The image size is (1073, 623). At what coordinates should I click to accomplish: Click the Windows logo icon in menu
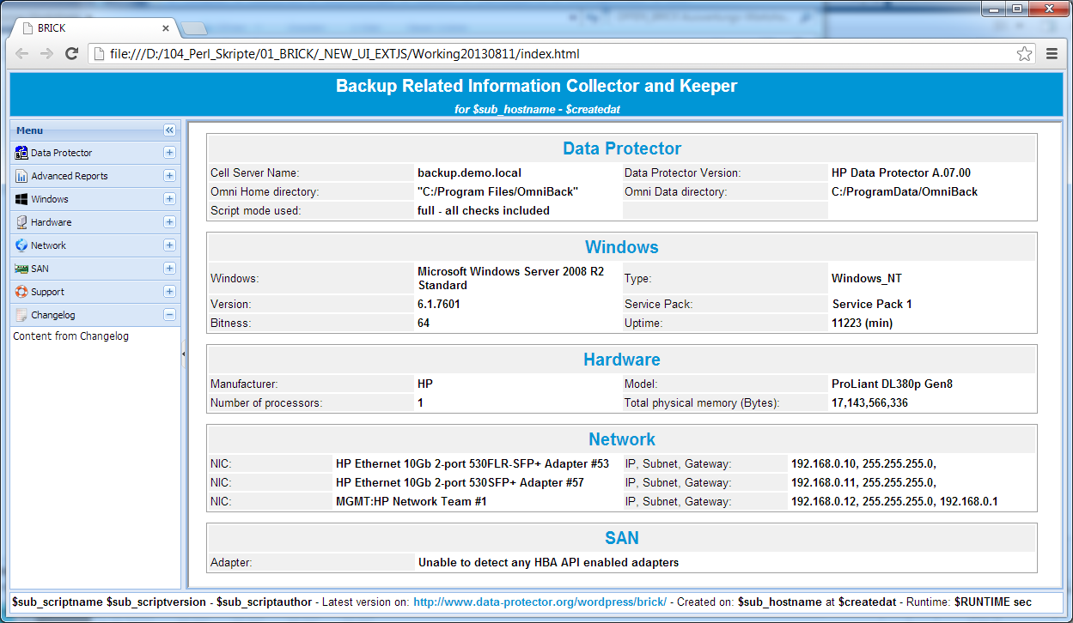pos(21,199)
